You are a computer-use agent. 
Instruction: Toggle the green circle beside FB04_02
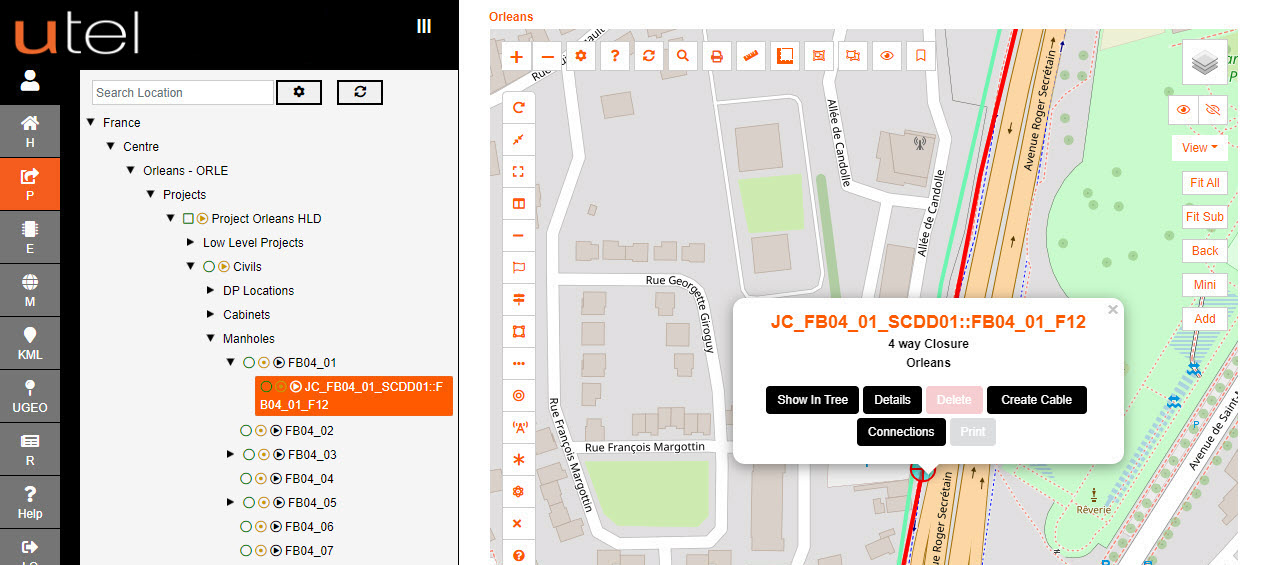246,431
